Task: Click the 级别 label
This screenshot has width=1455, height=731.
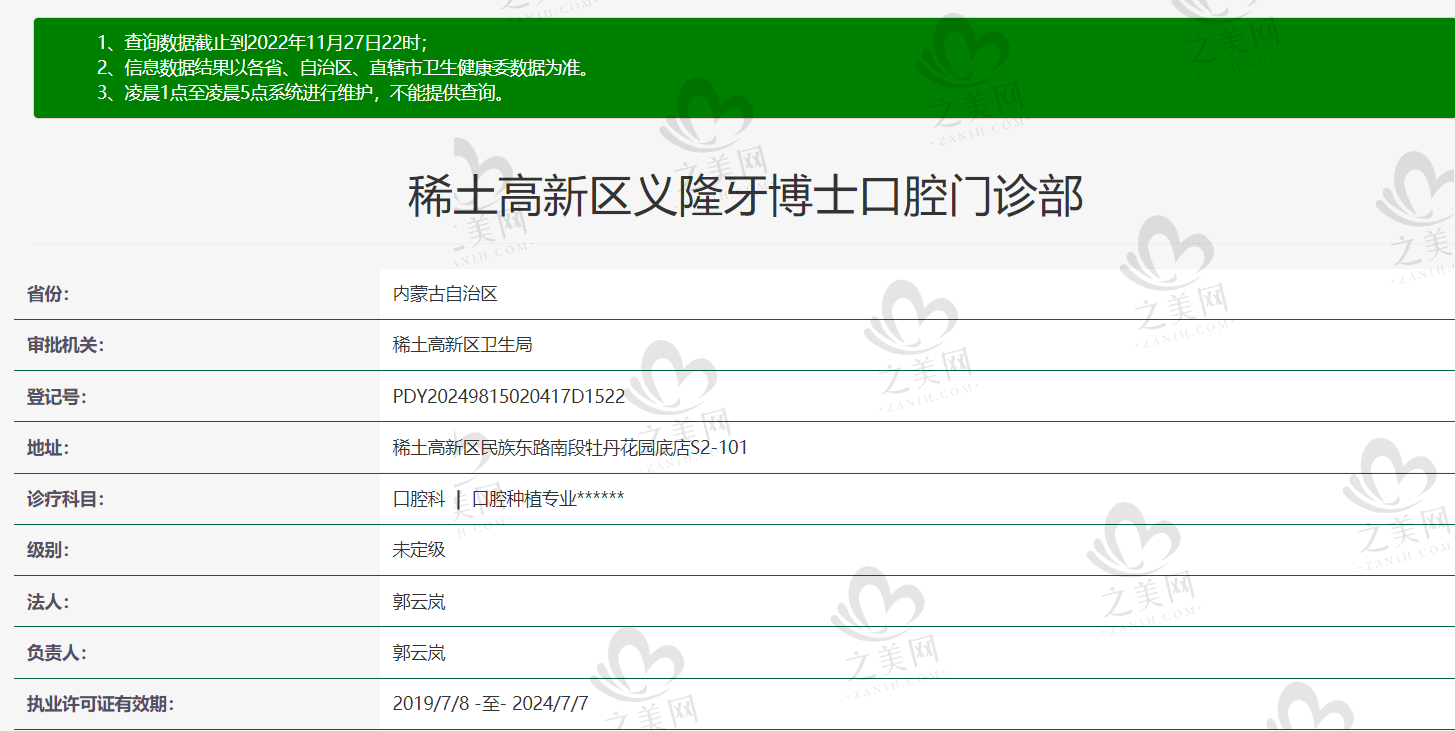Action: pyautogui.click(x=48, y=550)
